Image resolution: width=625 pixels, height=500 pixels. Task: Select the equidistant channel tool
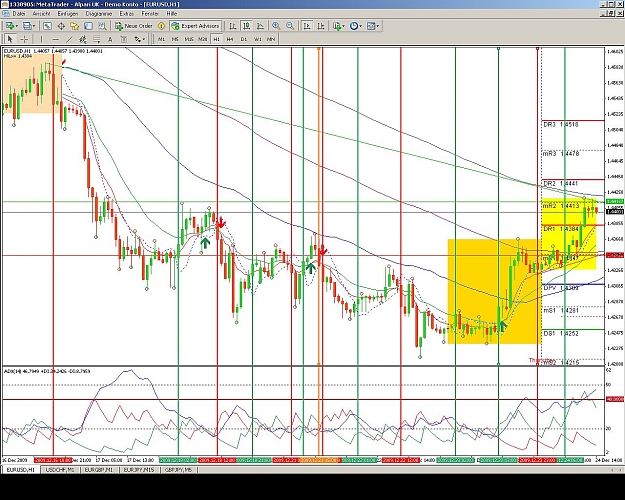click(x=83, y=39)
